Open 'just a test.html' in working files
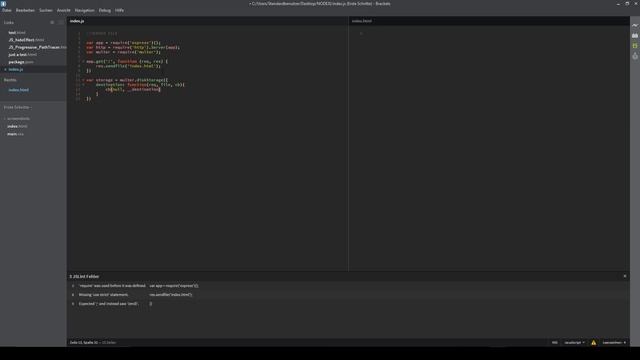Screen dimensions: 640x360 (22, 55)
